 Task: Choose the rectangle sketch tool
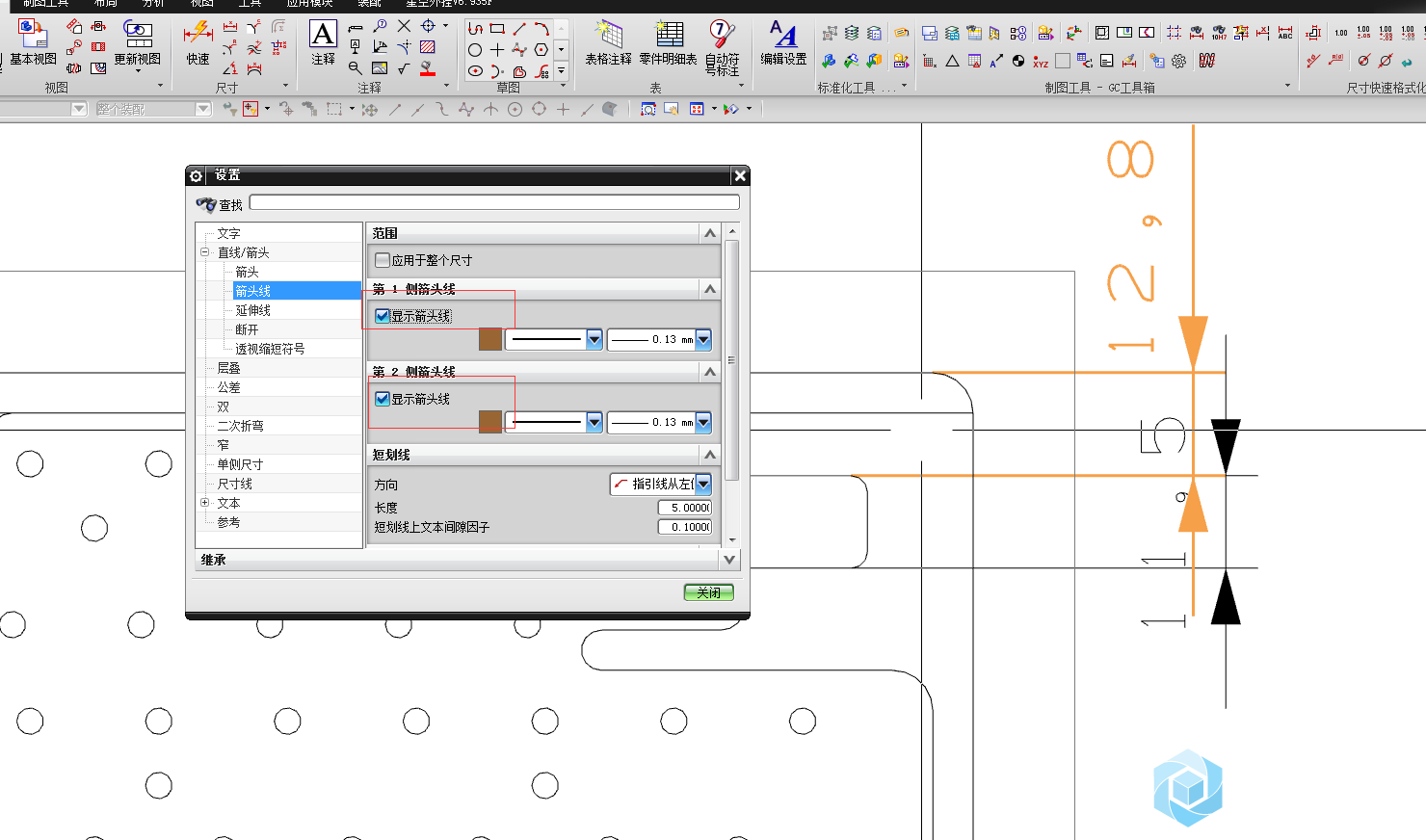(x=497, y=29)
